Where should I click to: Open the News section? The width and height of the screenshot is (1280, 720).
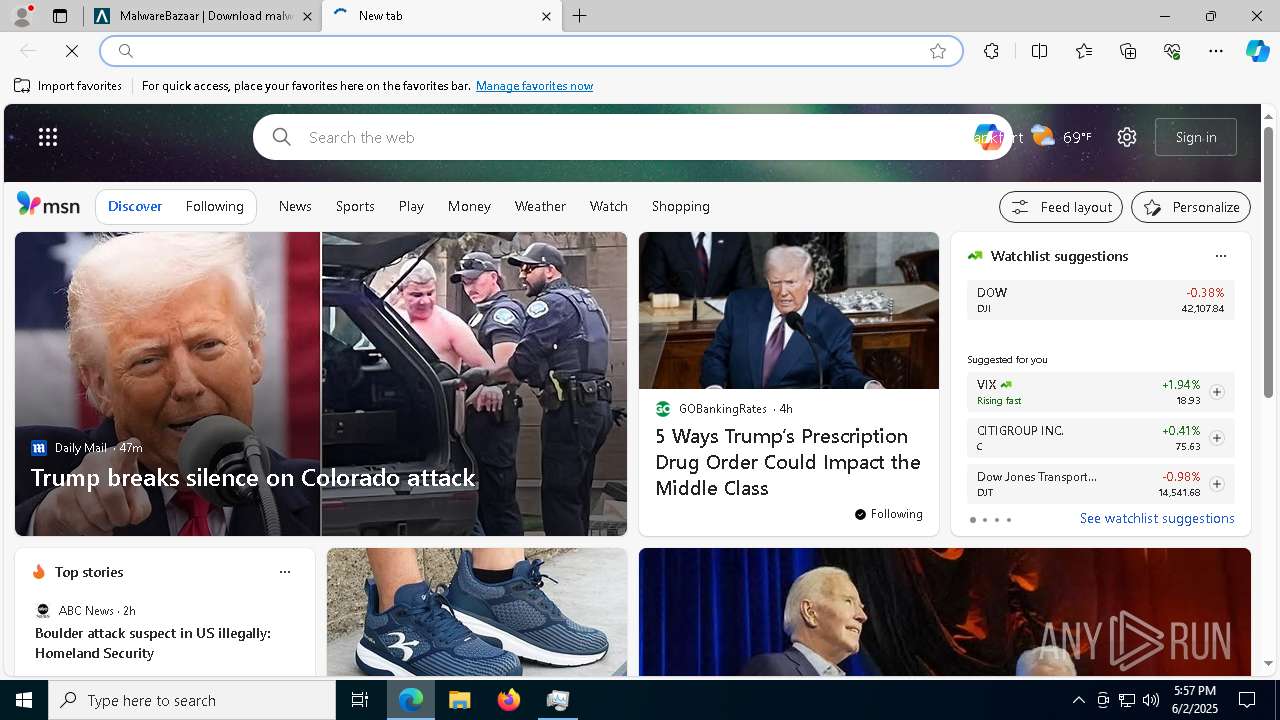coord(295,206)
